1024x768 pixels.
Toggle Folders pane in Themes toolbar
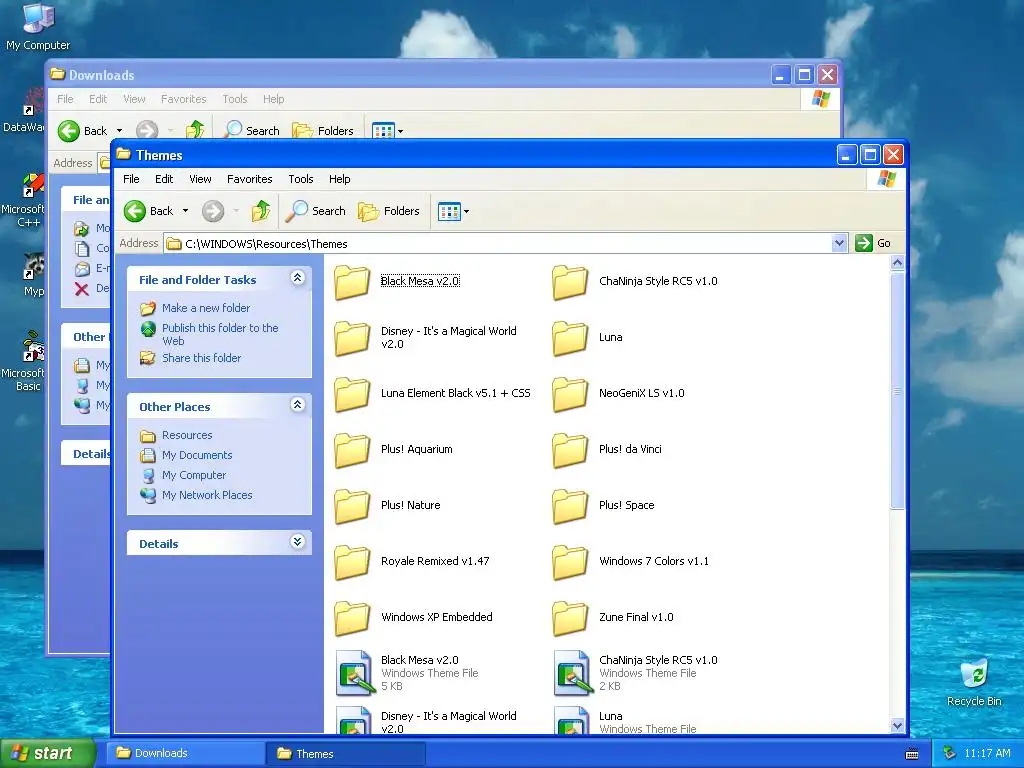click(389, 211)
